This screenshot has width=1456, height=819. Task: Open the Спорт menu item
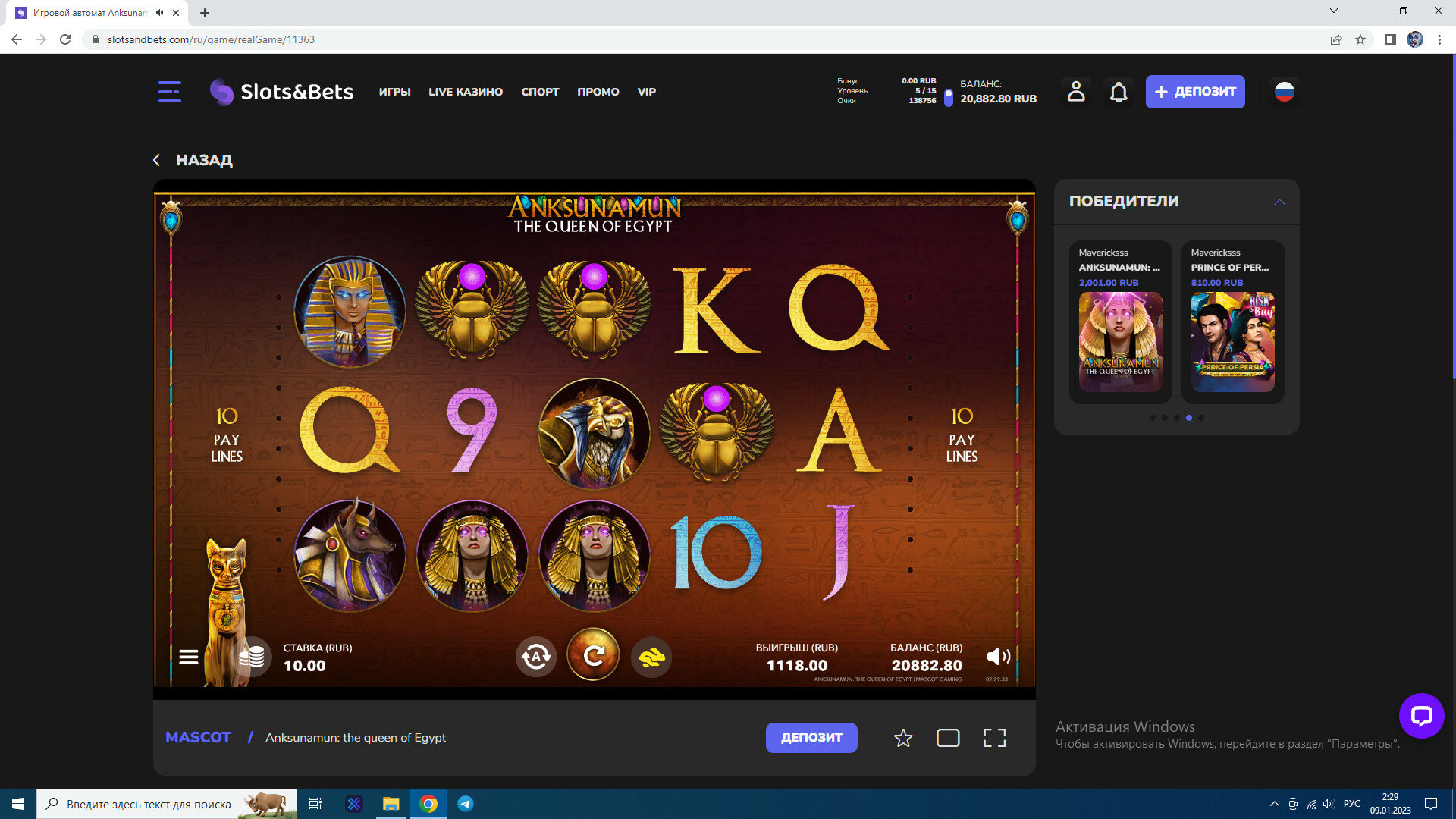tap(540, 92)
